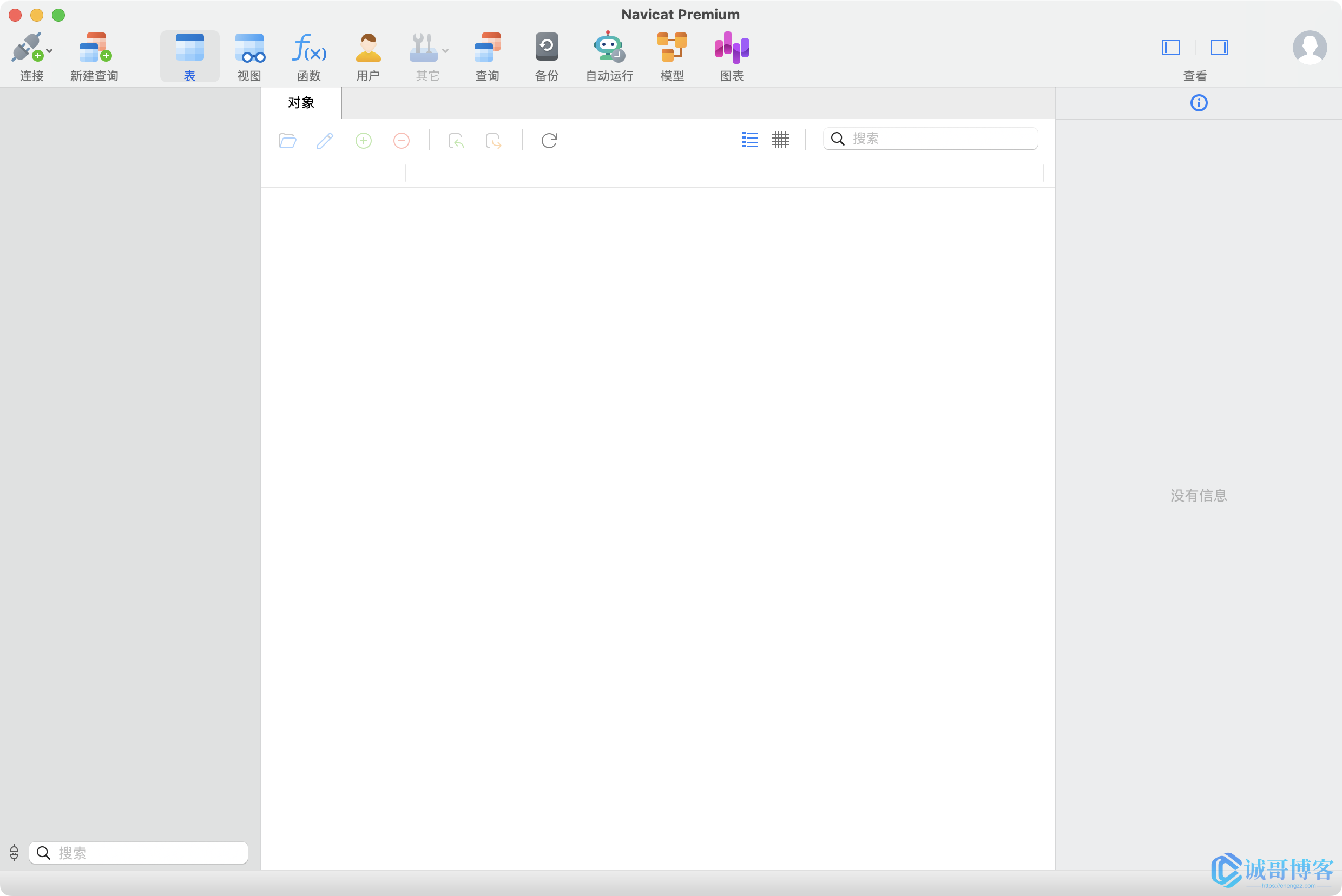The width and height of the screenshot is (1342, 896).
Task: Click the object search field
Action: [x=931, y=139]
